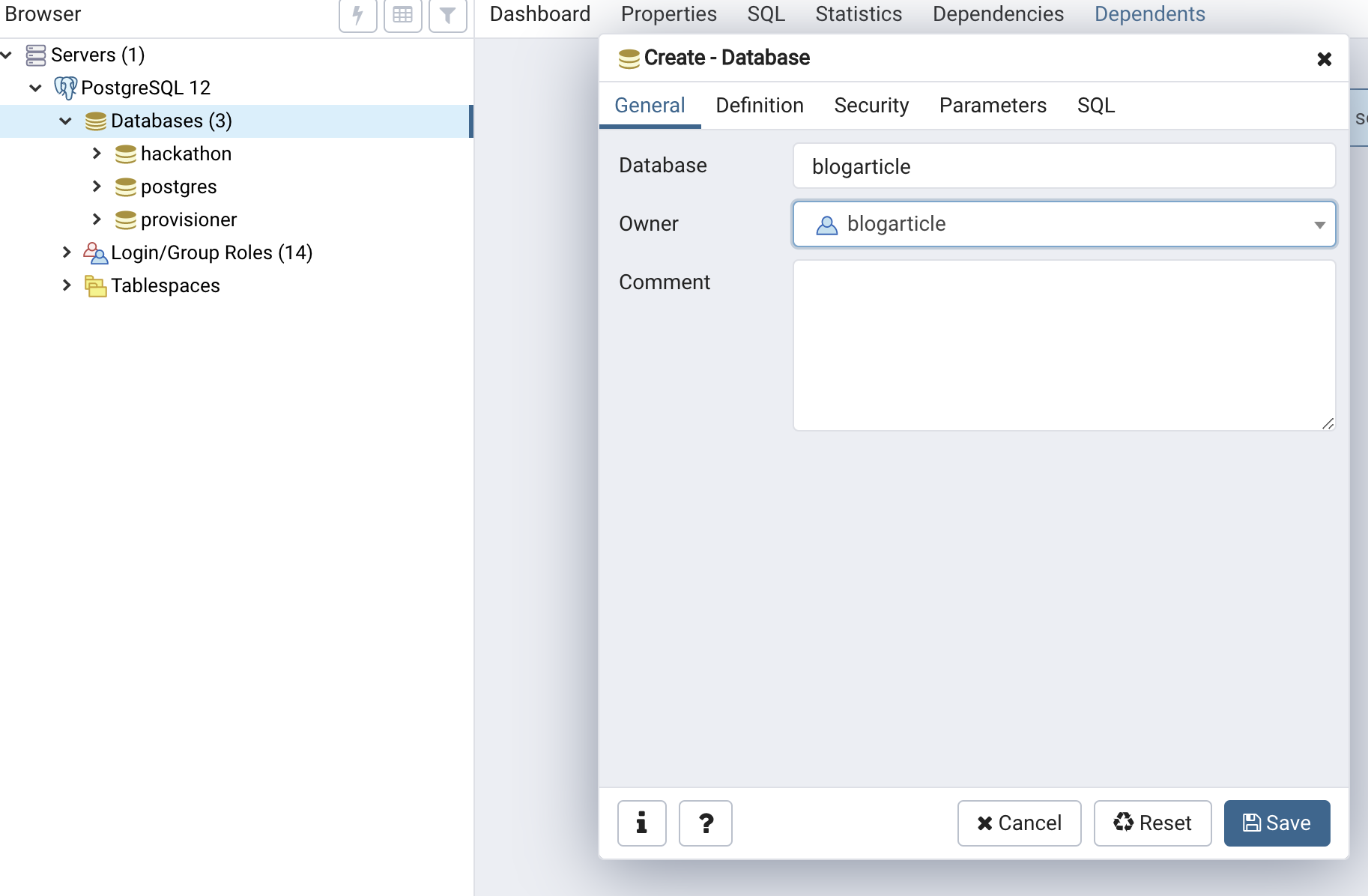Click the PostgreSQL 12 elephant icon

click(x=65, y=88)
